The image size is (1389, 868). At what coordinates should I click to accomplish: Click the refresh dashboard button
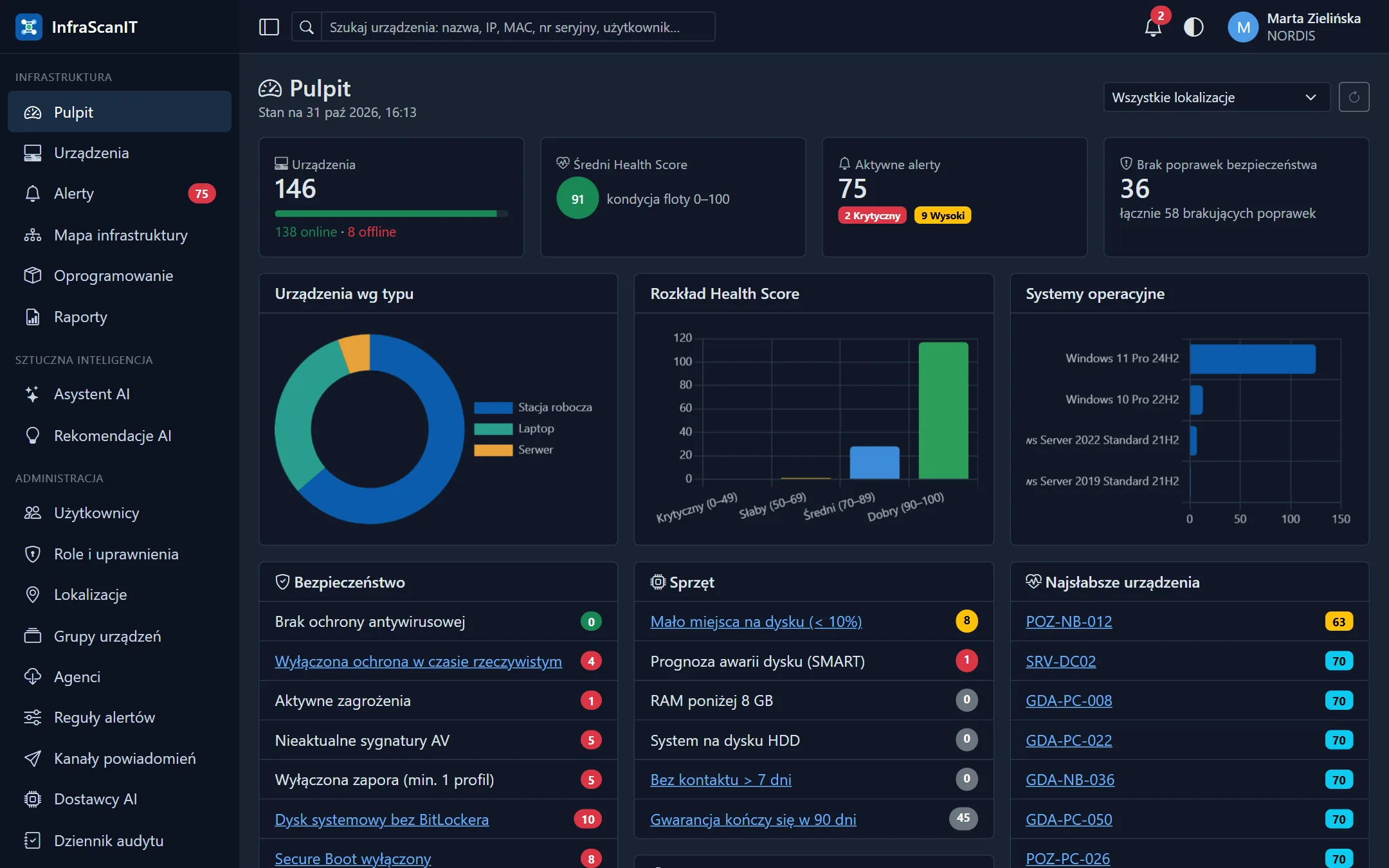pyautogui.click(x=1354, y=97)
